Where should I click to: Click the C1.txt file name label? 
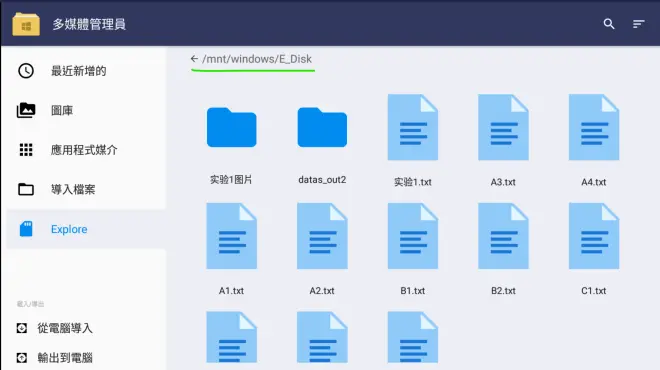[x=593, y=291]
